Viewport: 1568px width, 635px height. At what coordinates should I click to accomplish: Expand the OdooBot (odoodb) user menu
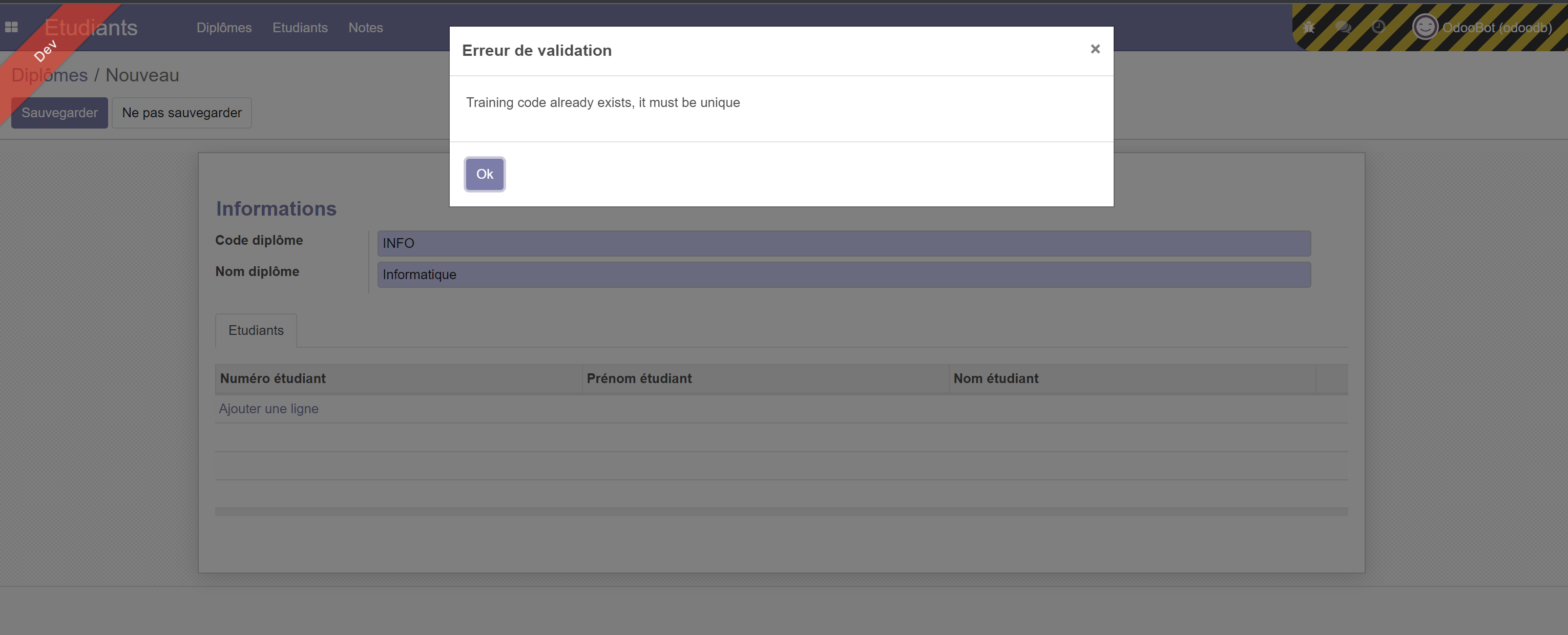pyautogui.click(x=1497, y=27)
